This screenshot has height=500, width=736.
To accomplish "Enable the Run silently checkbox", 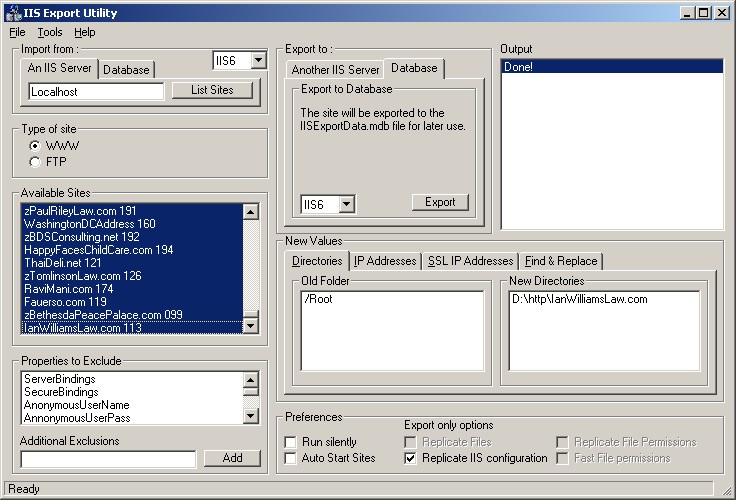I will (x=291, y=442).
